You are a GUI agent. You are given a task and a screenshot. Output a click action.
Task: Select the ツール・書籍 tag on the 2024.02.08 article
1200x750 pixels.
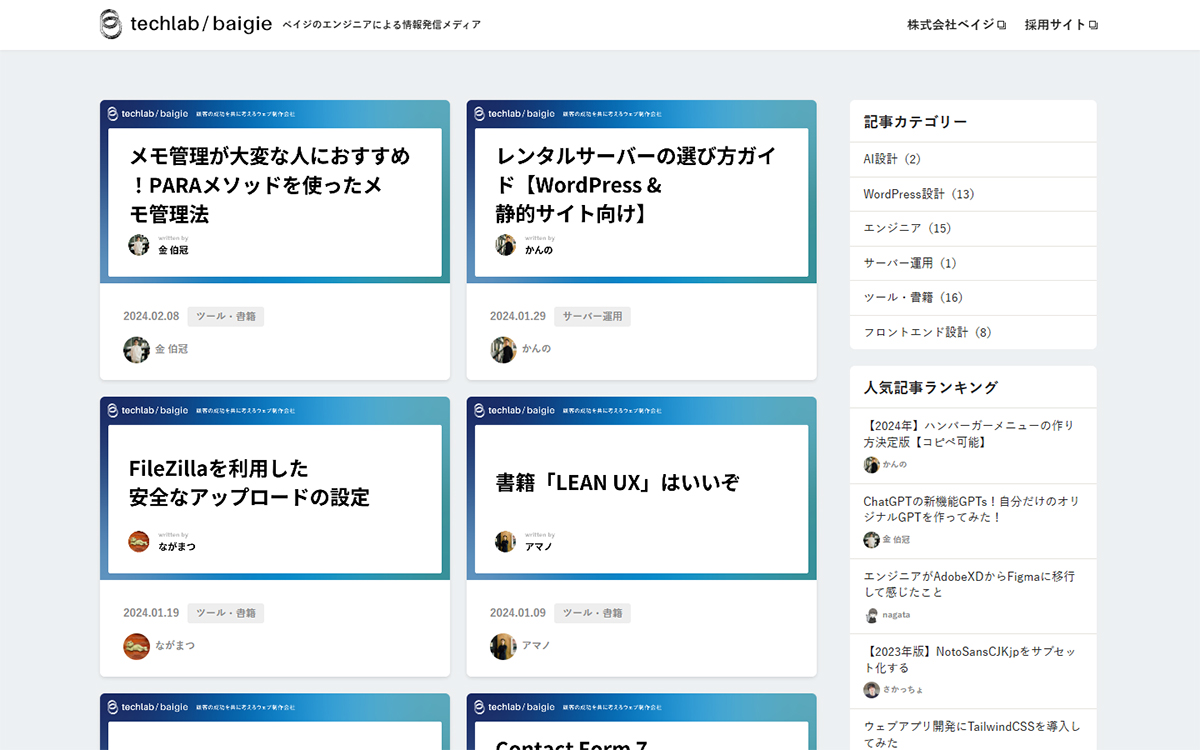pos(225,315)
